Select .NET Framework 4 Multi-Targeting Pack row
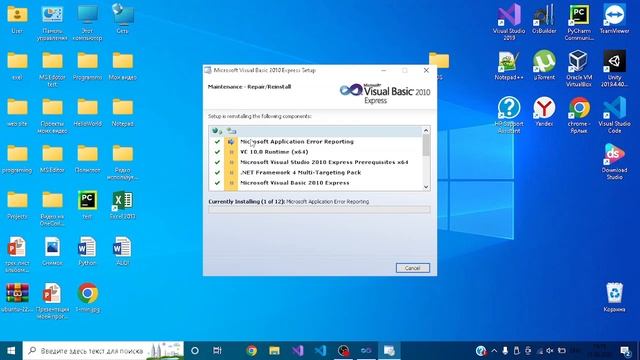The width and height of the screenshot is (640, 360). (x=316, y=172)
